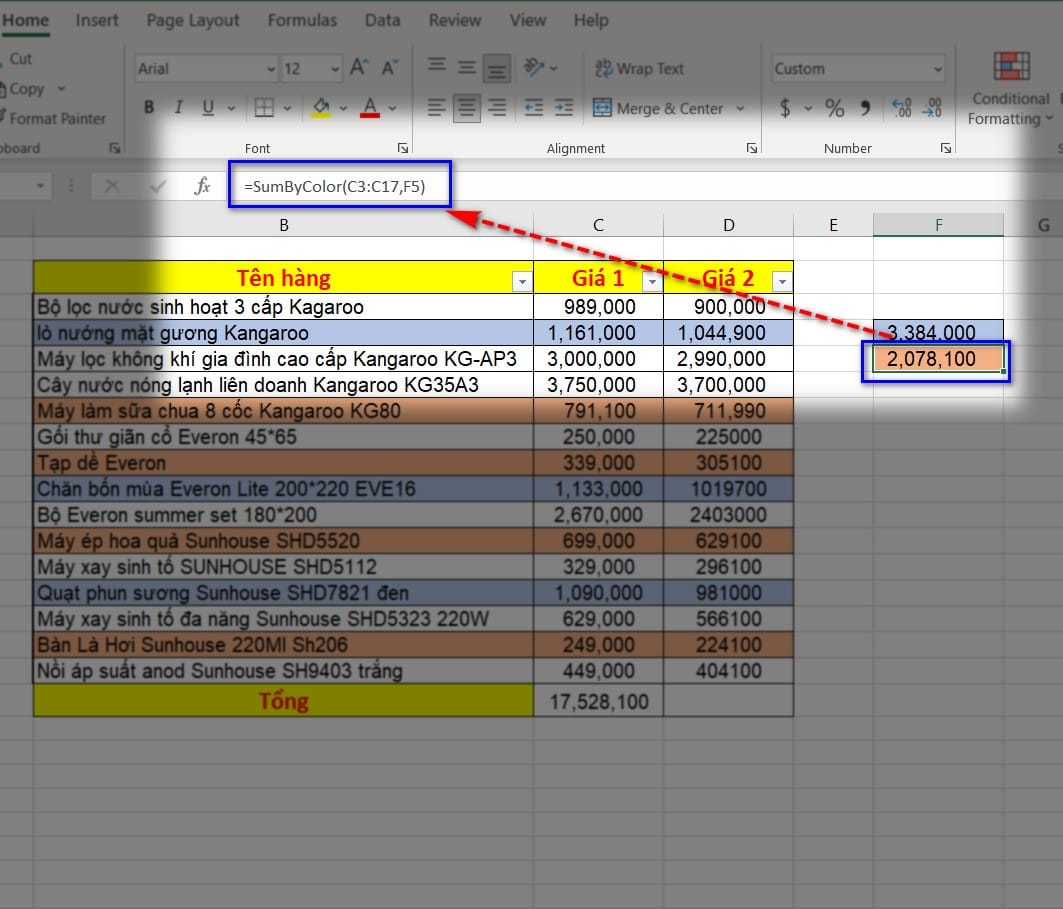Toggle italic formatting
The image size is (1063, 909).
click(178, 108)
